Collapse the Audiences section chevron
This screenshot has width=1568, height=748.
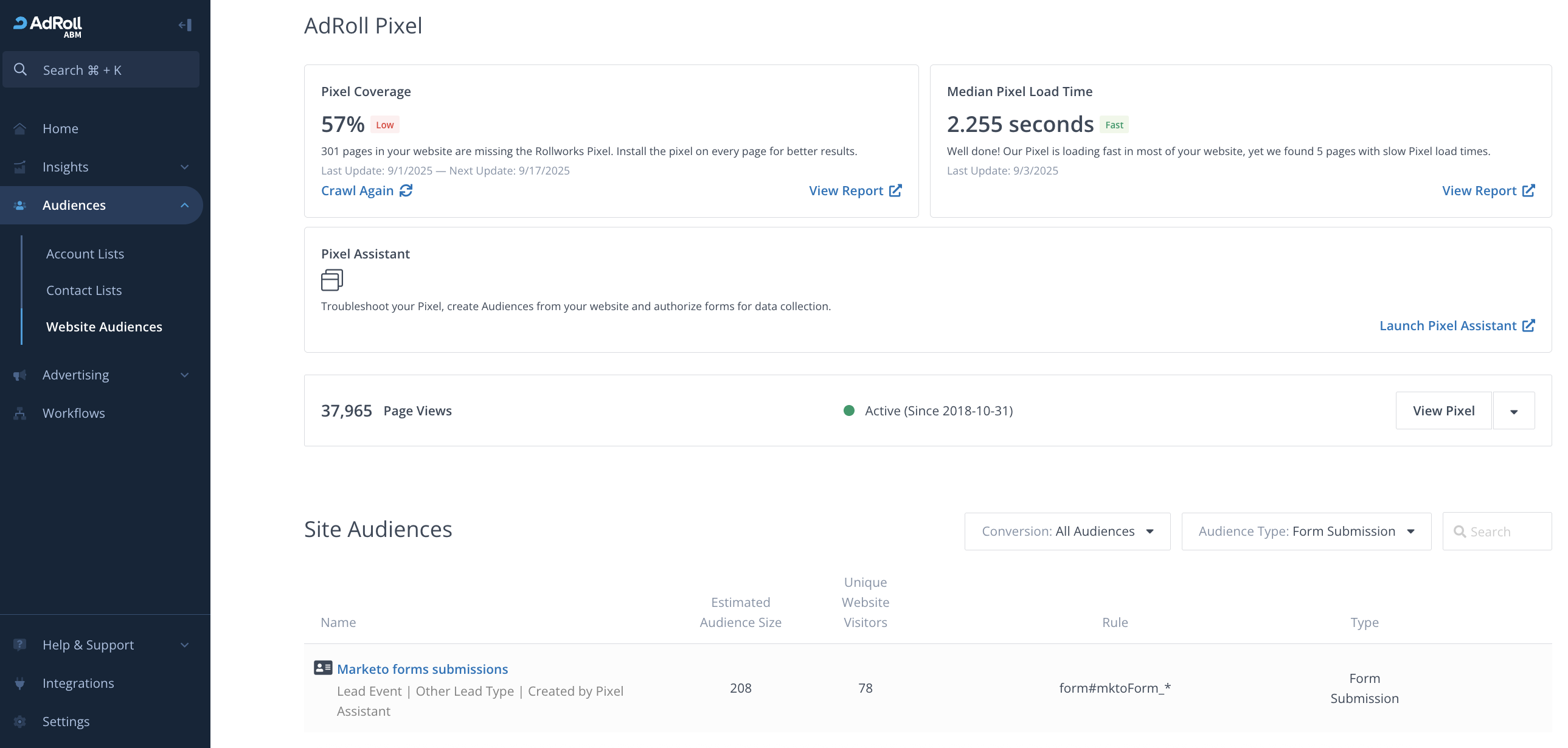184,205
